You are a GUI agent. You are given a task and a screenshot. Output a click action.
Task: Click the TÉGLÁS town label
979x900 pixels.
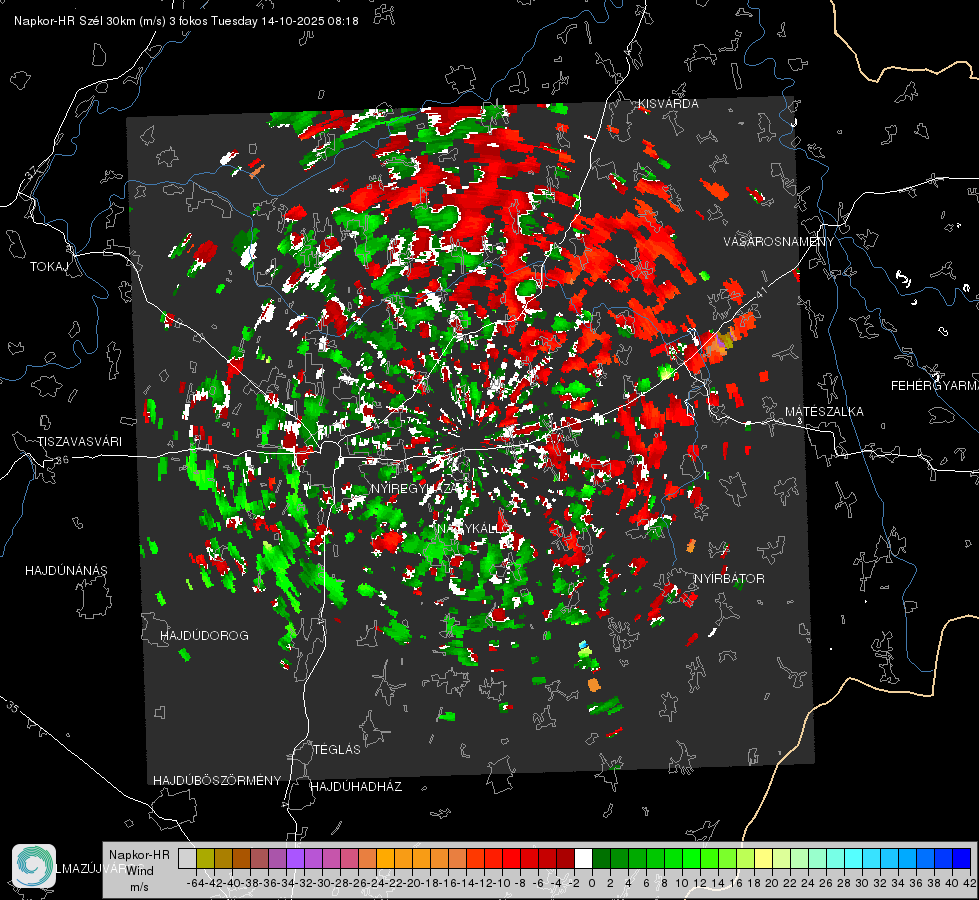pyautogui.click(x=336, y=749)
